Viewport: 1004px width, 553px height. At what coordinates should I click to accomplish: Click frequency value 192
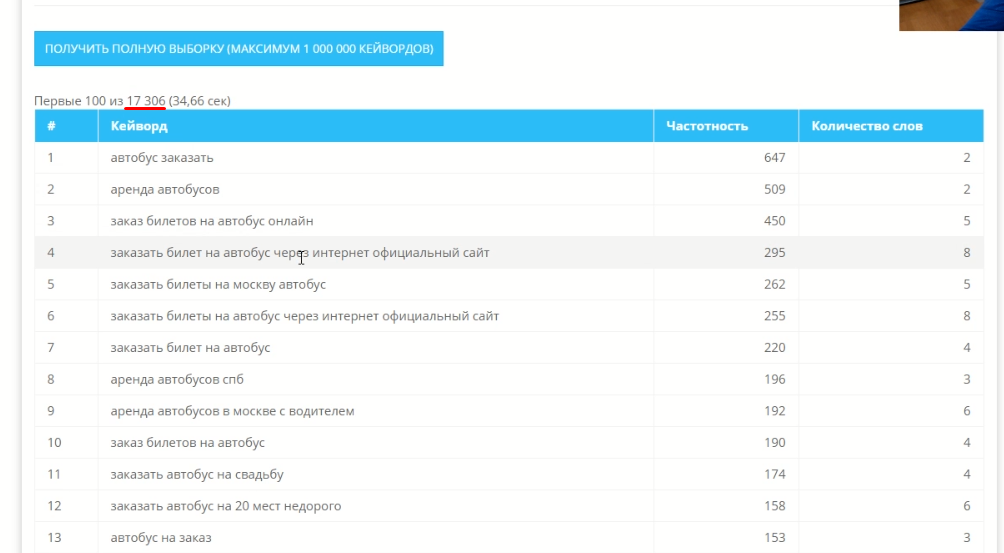point(774,411)
